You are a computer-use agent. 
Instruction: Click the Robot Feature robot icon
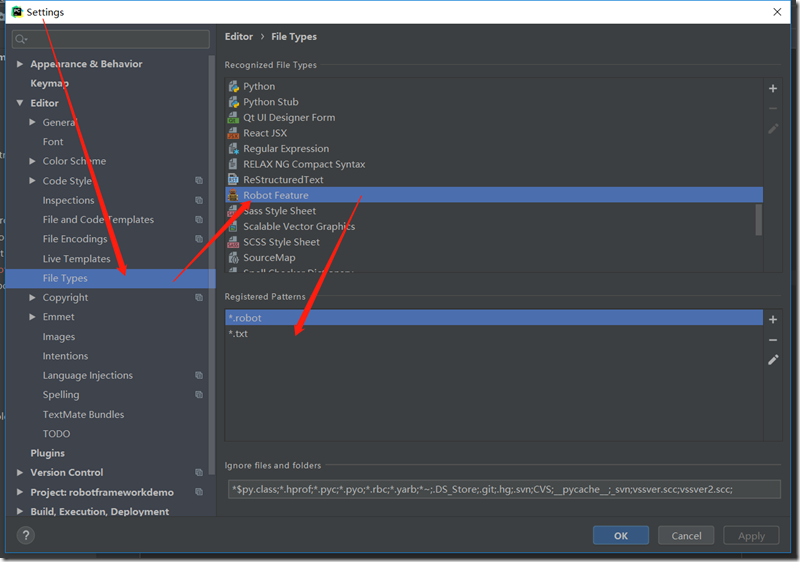pyautogui.click(x=233, y=195)
